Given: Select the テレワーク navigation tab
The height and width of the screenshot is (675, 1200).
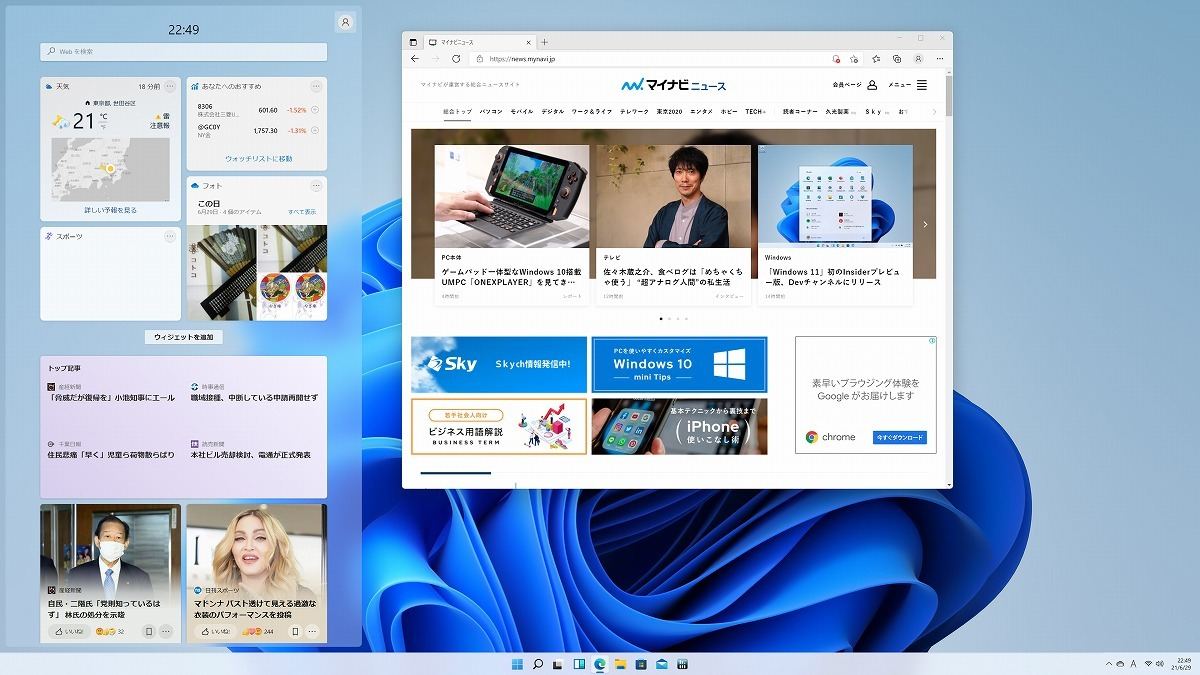Looking at the screenshot, I should point(634,112).
